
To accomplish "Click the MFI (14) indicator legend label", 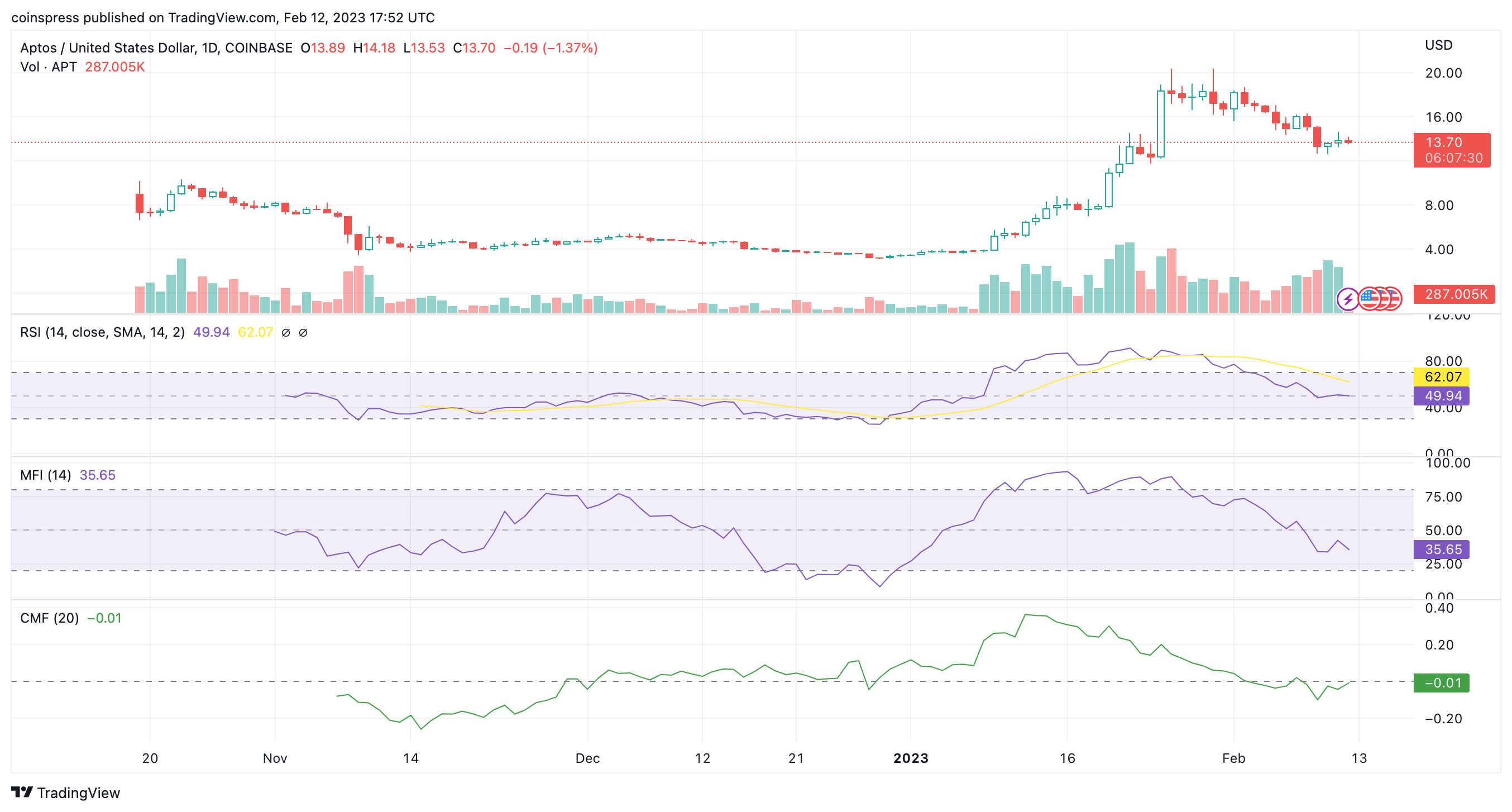I will [x=45, y=475].
